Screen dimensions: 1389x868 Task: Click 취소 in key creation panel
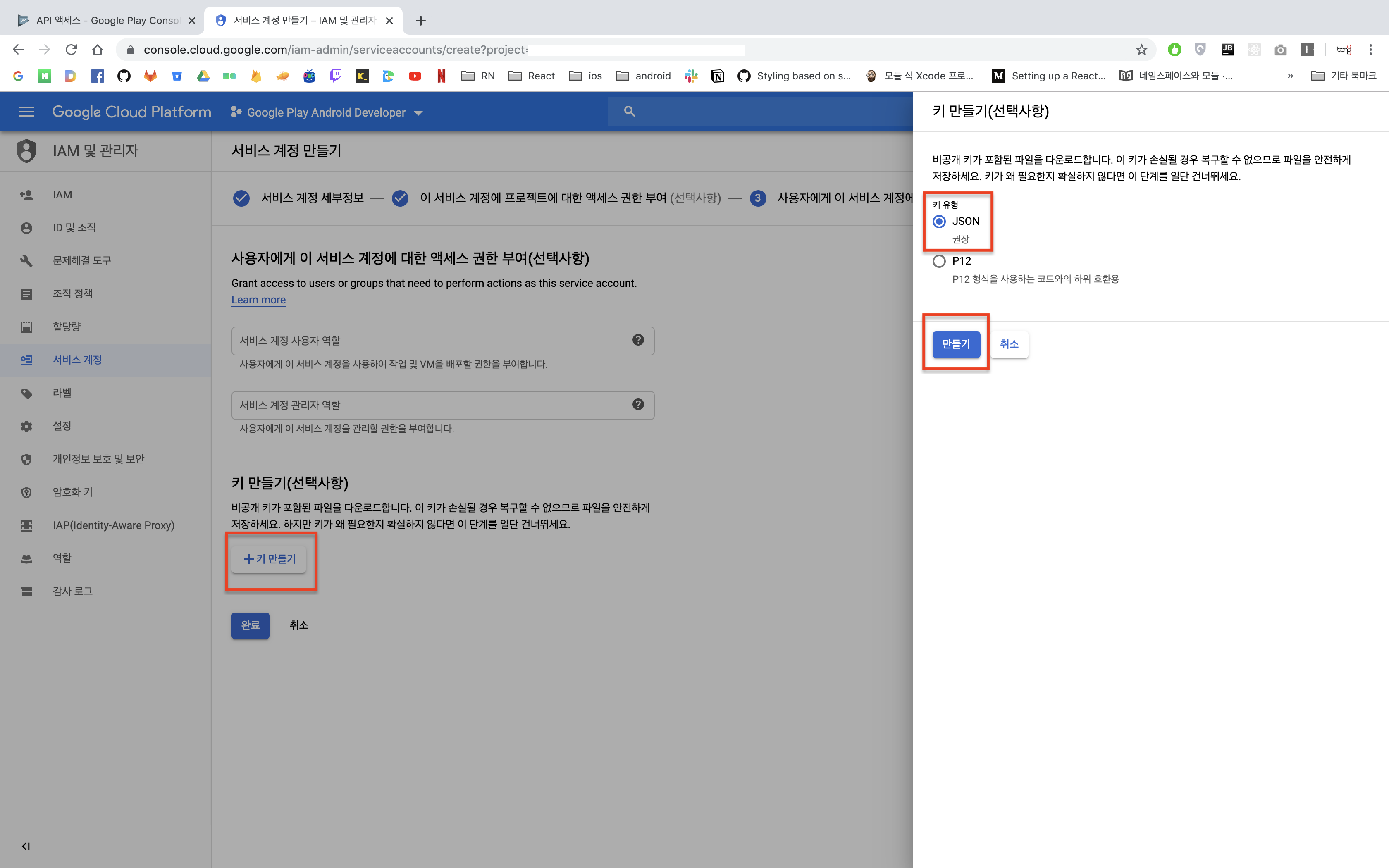pyautogui.click(x=1009, y=344)
